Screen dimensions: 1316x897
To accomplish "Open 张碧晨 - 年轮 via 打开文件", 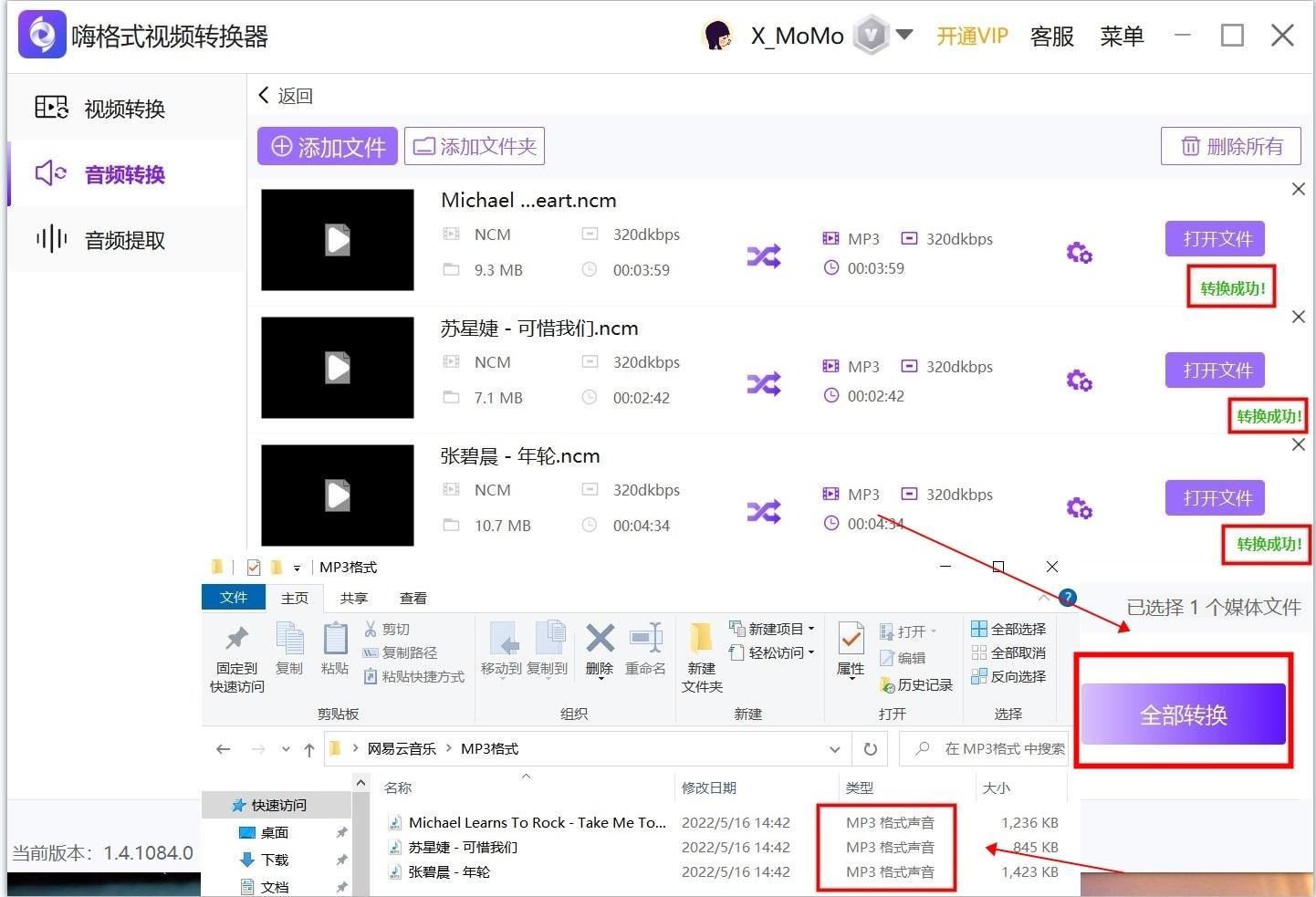I will [x=1215, y=497].
